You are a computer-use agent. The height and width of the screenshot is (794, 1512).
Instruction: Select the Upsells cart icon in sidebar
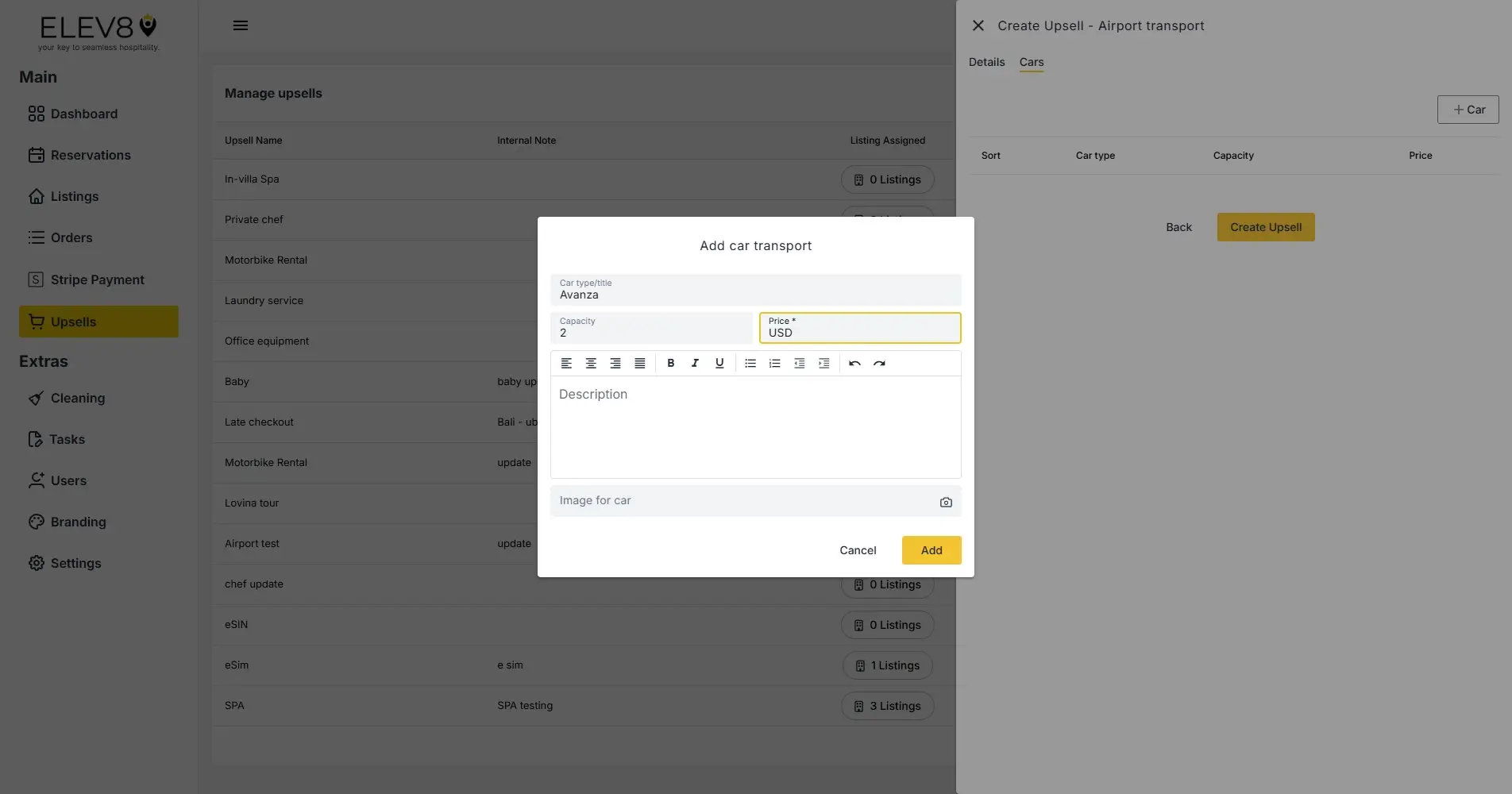pos(37,322)
